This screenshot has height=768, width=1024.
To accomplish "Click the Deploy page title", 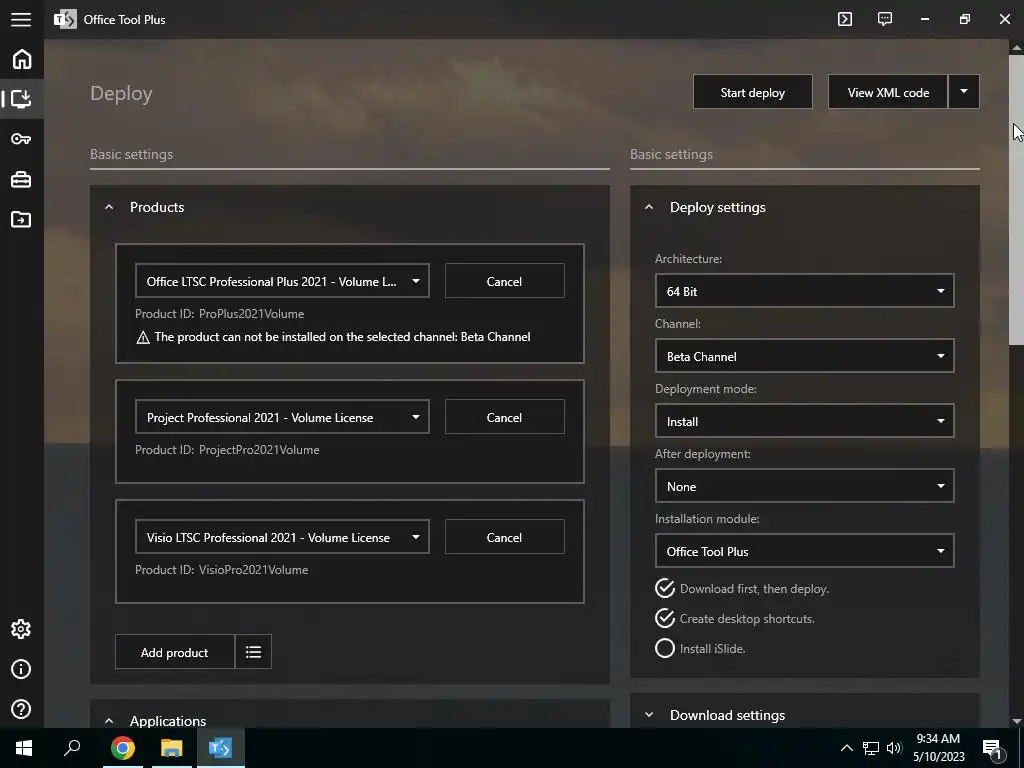I will [x=121, y=93].
